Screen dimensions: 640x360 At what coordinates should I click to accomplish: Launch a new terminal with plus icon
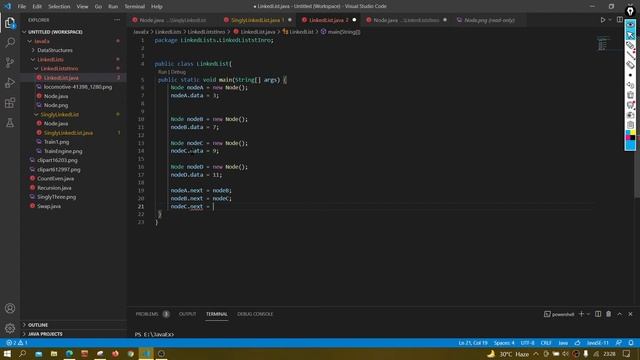(x=581, y=314)
